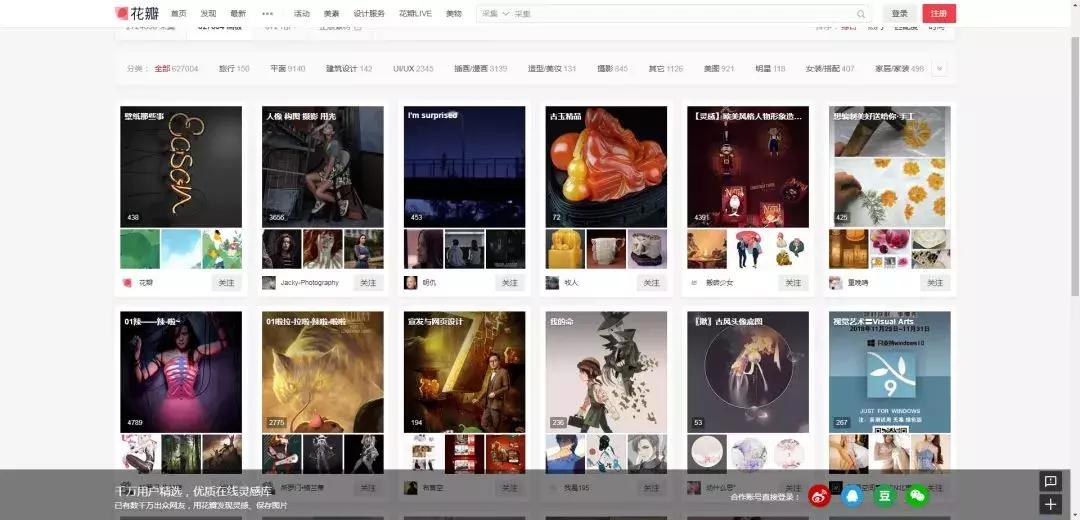Filter by 造型/美妆 category
The height and width of the screenshot is (520, 1080).
[x=552, y=69]
